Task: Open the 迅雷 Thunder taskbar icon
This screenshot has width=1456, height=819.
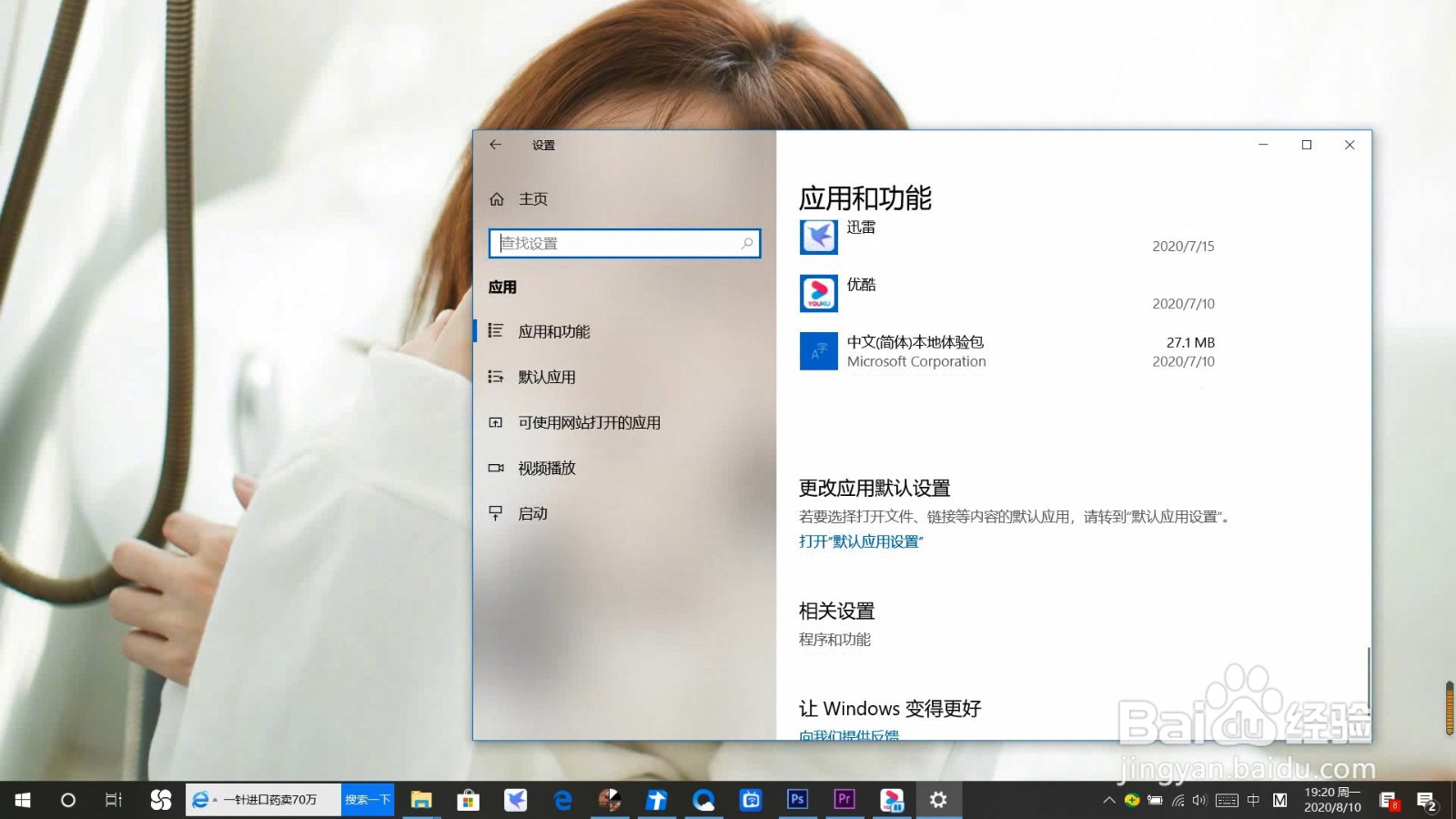Action: [516, 799]
